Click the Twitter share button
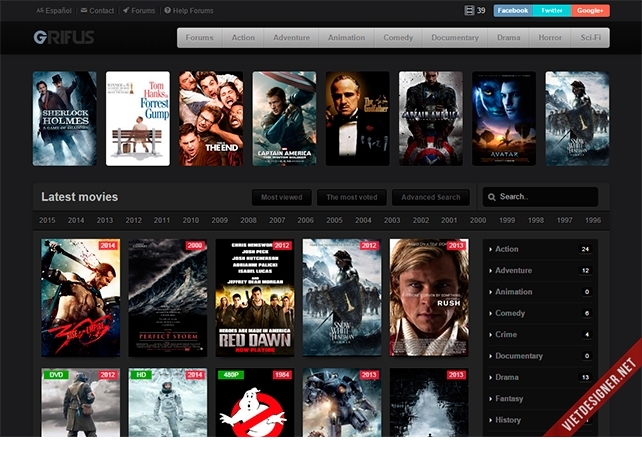Image resolution: width=642 pixels, height=462 pixels. 552,11
